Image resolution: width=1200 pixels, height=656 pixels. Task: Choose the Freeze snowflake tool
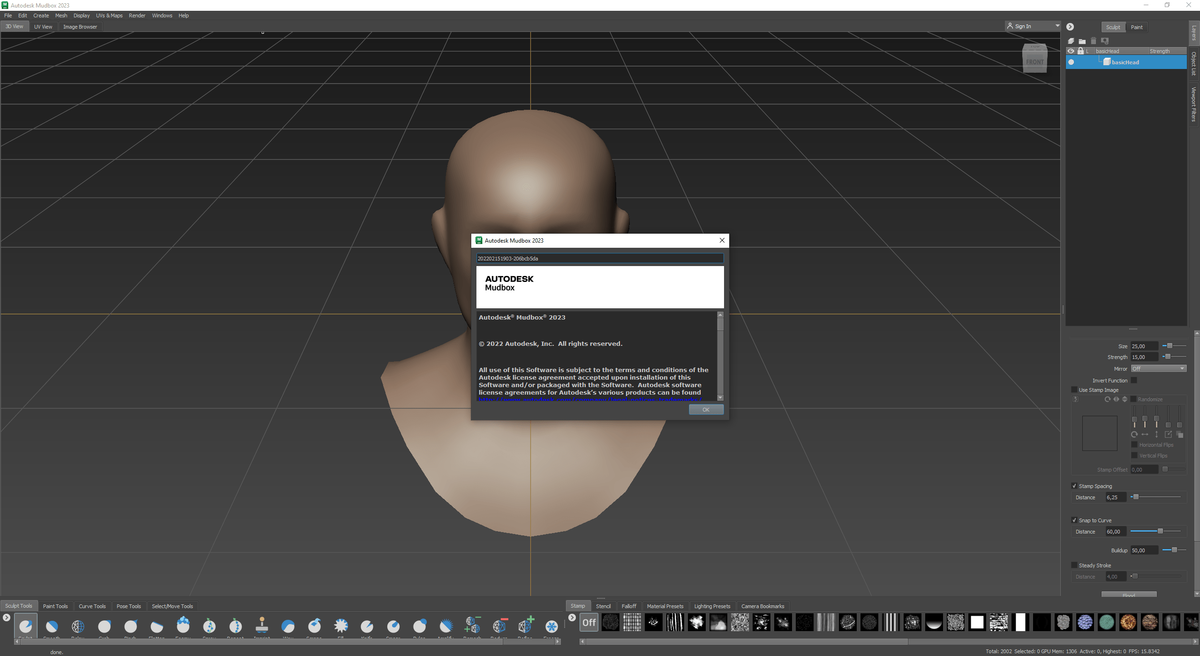[x=551, y=627]
